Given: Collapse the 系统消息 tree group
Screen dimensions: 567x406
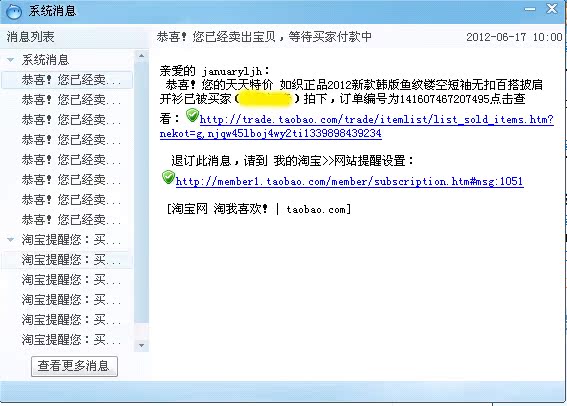Looking at the screenshot, I should tap(10, 60).
